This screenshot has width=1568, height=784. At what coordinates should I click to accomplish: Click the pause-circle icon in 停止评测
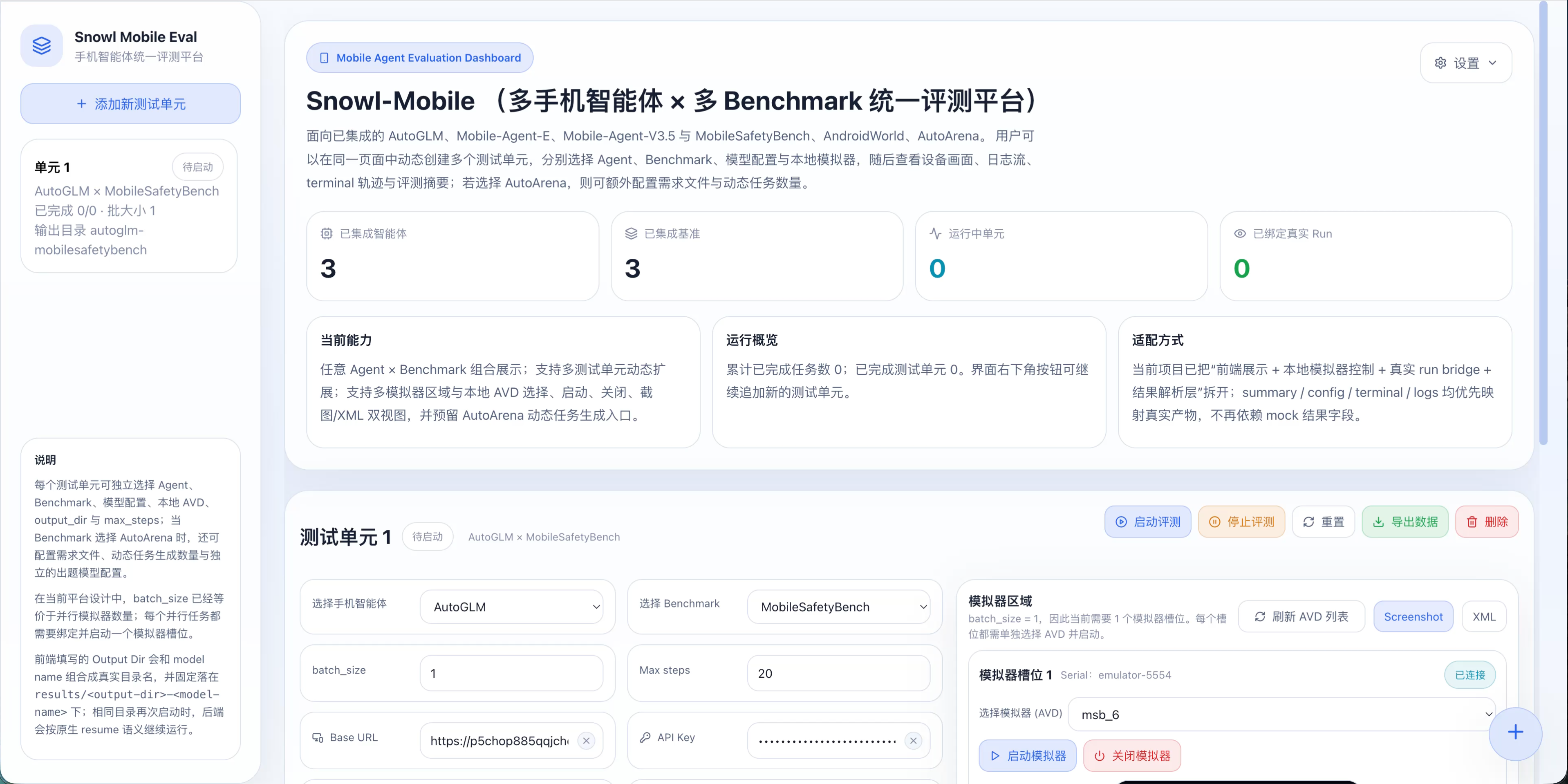point(1215,522)
